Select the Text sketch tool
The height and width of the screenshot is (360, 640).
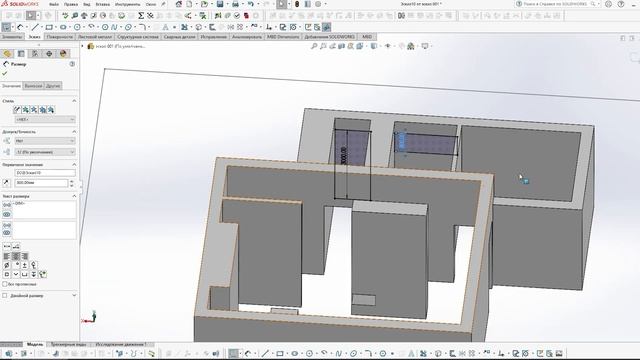point(165,27)
